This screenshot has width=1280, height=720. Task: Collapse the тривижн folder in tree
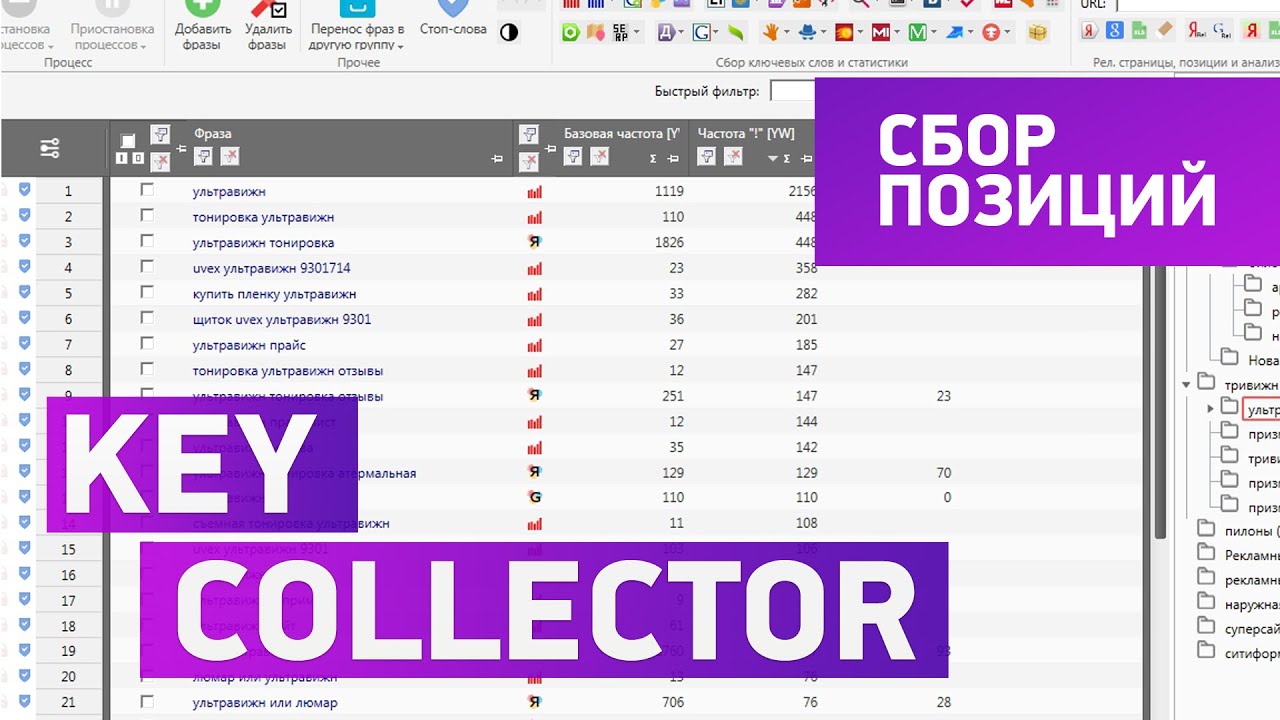pyautogui.click(x=1187, y=384)
